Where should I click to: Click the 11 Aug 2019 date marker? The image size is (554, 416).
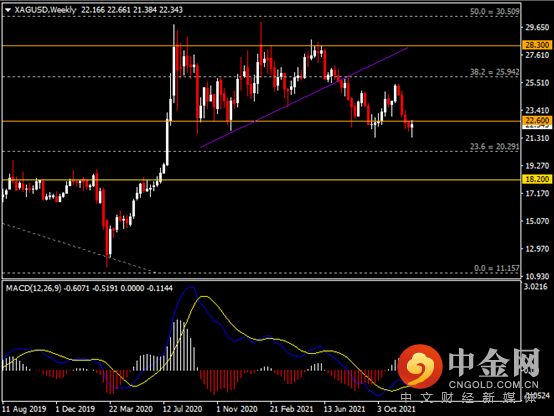pos(24,409)
